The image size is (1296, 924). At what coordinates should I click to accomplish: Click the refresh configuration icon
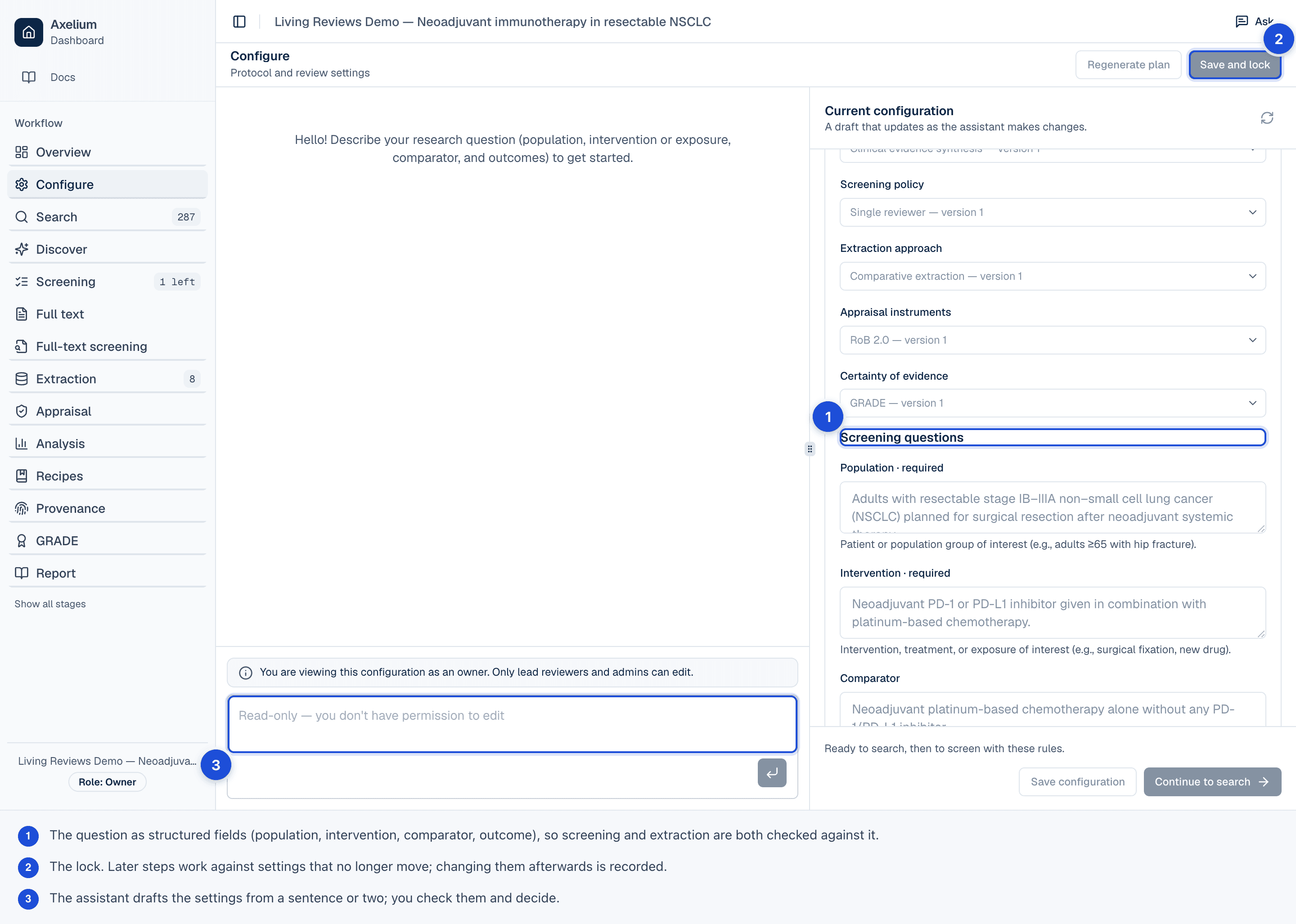point(1267,118)
